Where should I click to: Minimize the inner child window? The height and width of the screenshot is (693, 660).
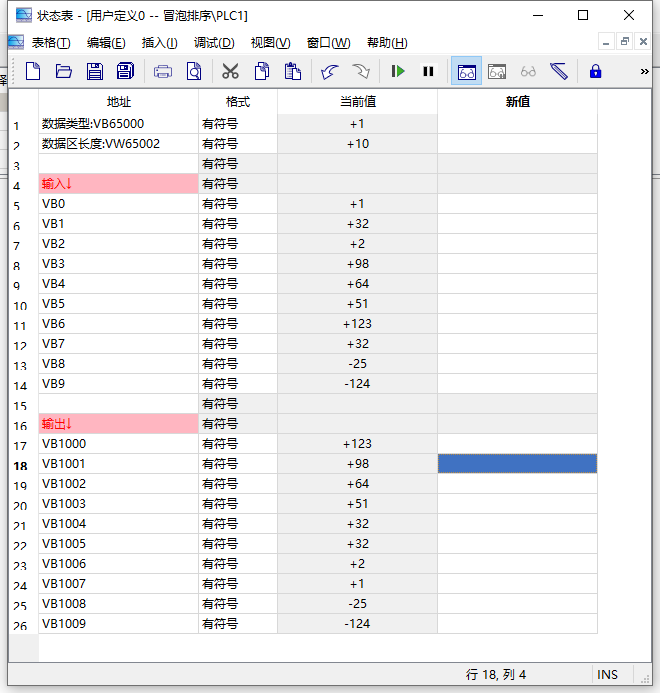click(606, 42)
